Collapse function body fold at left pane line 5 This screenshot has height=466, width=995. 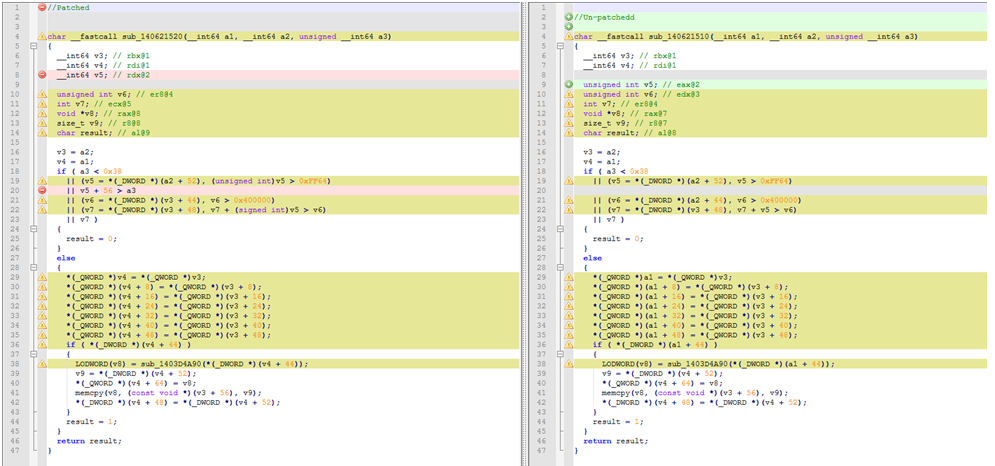pyautogui.click(x=34, y=47)
